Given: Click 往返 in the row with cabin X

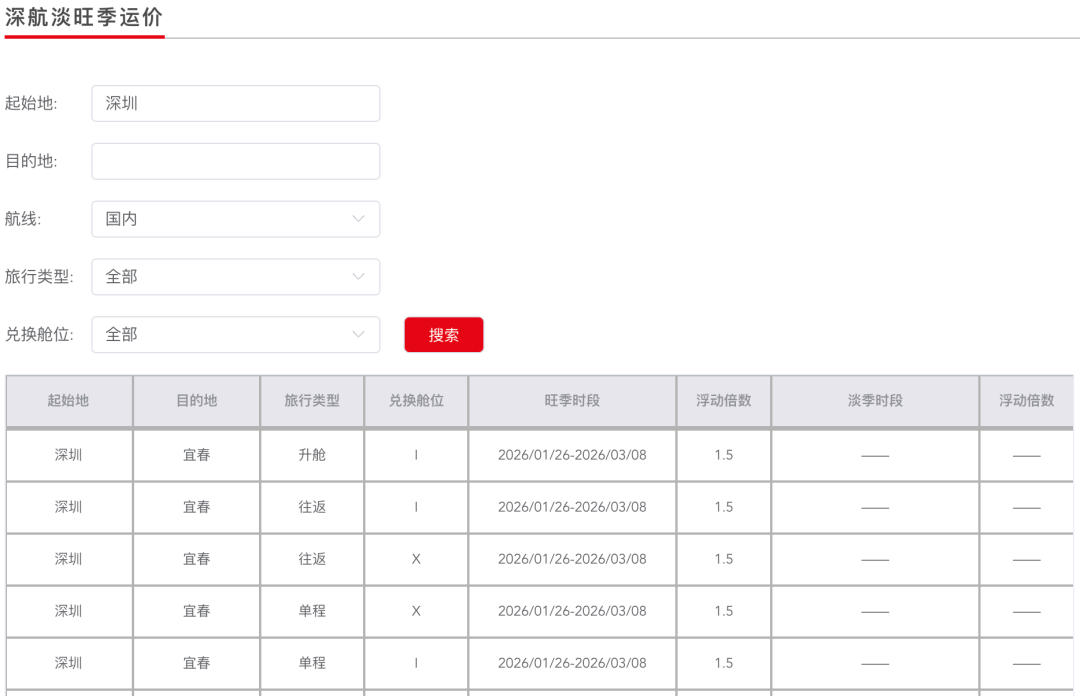Looking at the screenshot, I should coord(312,559).
